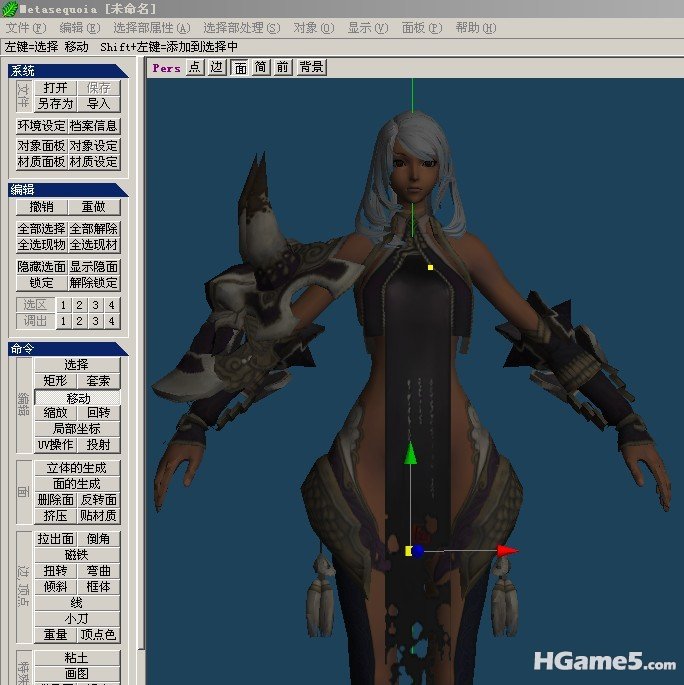Click the green Y-axis arrow of the gizmo
The image size is (684, 685).
[409, 454]
